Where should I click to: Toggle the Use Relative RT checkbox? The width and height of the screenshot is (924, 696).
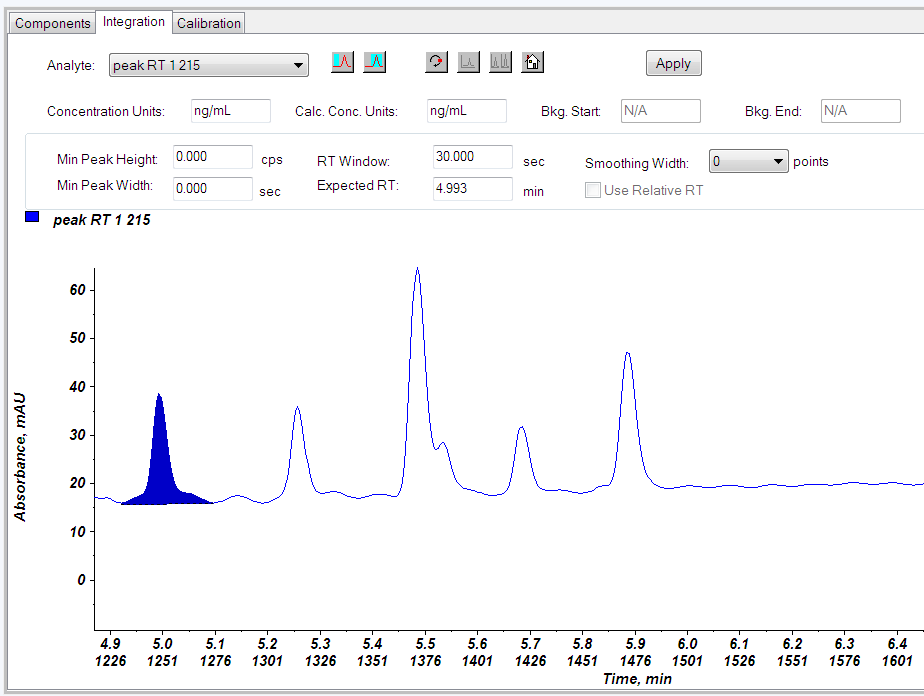point(593,190)
